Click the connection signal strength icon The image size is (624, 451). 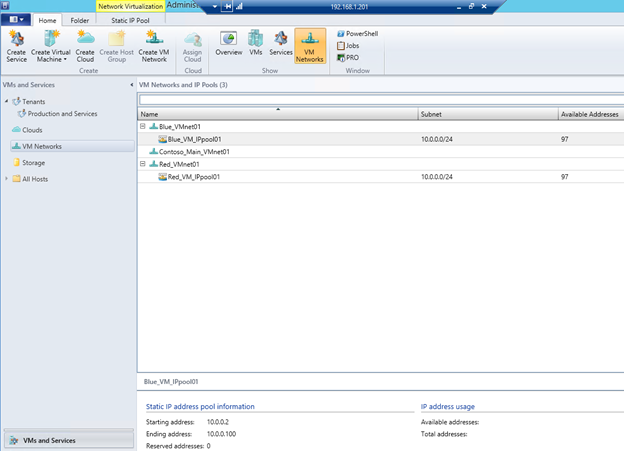pos(240,6)
